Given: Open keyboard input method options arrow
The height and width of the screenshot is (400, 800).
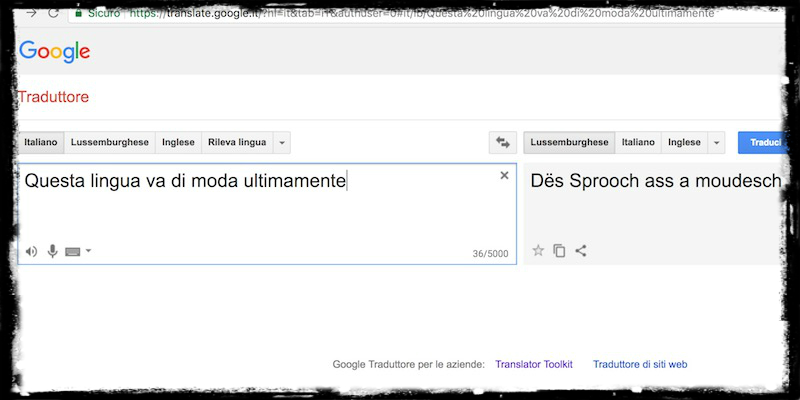Looking at the screenshot, I should click(x=88, y=251).
